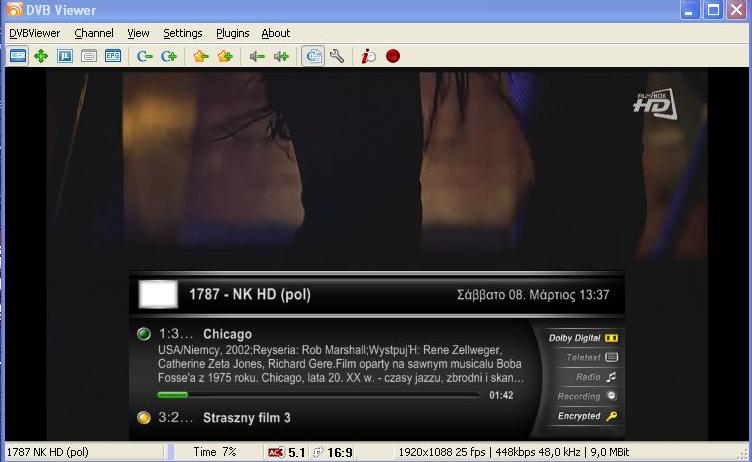Click the aspect ratio icon beside 16:9
This screenshot has height=462, width=752.
click(318, 452)
